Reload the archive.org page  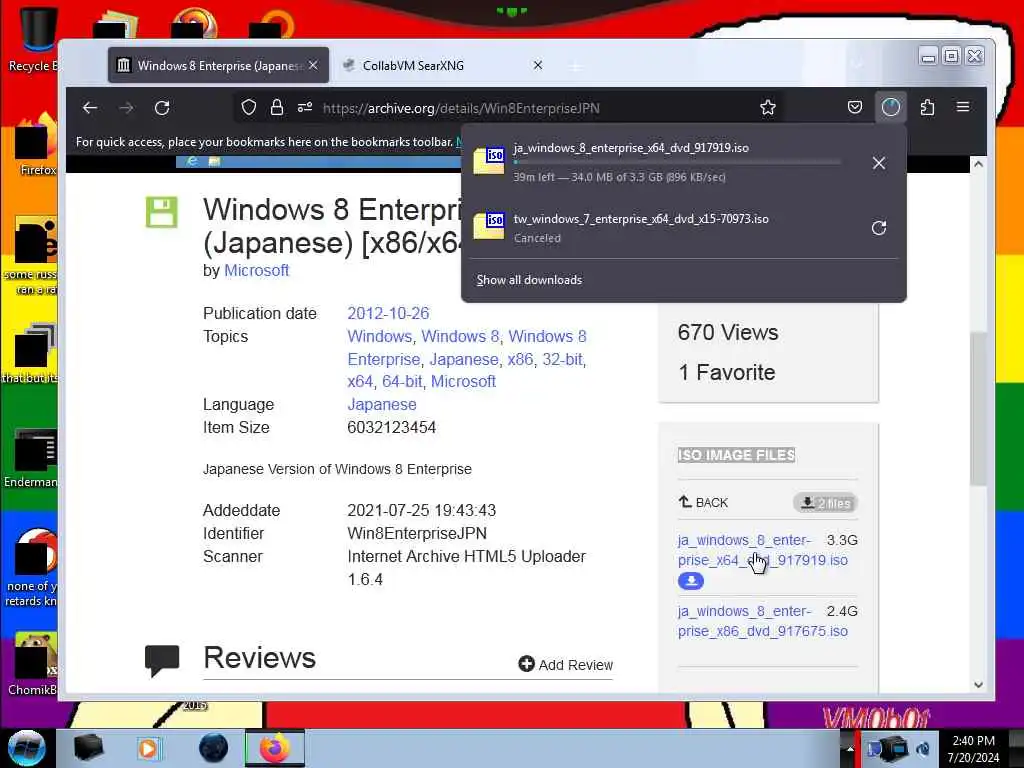tap(162, 108)
